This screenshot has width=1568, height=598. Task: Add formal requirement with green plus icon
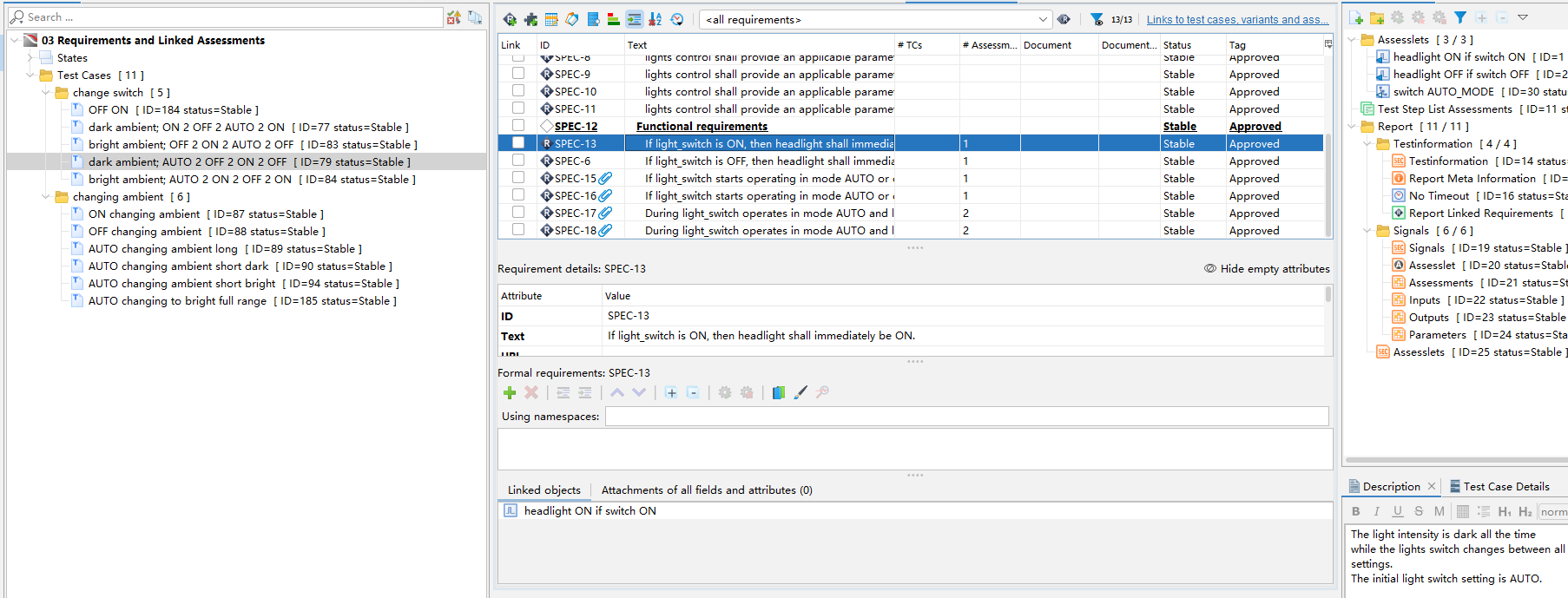(510, 393)
